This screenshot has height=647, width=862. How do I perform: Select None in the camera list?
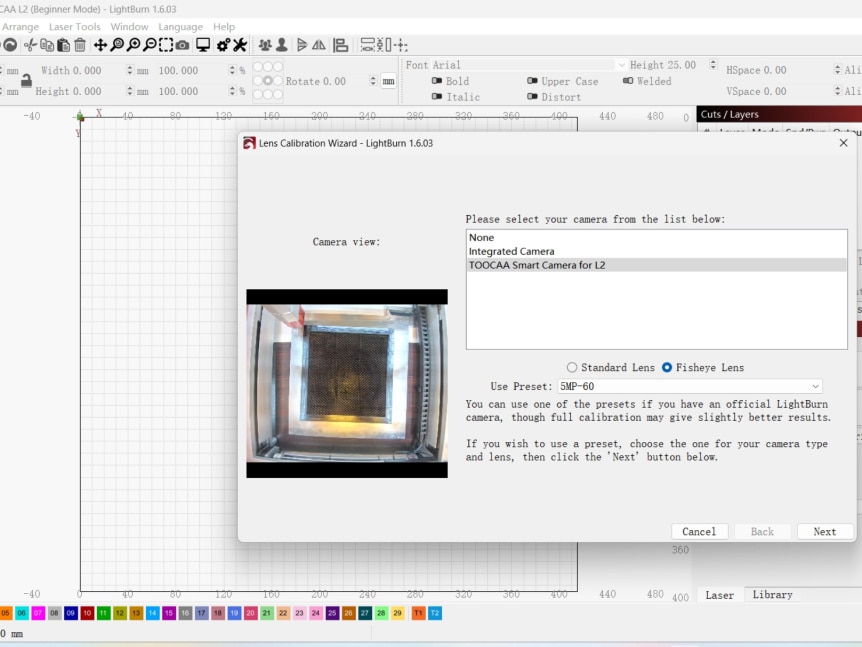coord(656,237)
